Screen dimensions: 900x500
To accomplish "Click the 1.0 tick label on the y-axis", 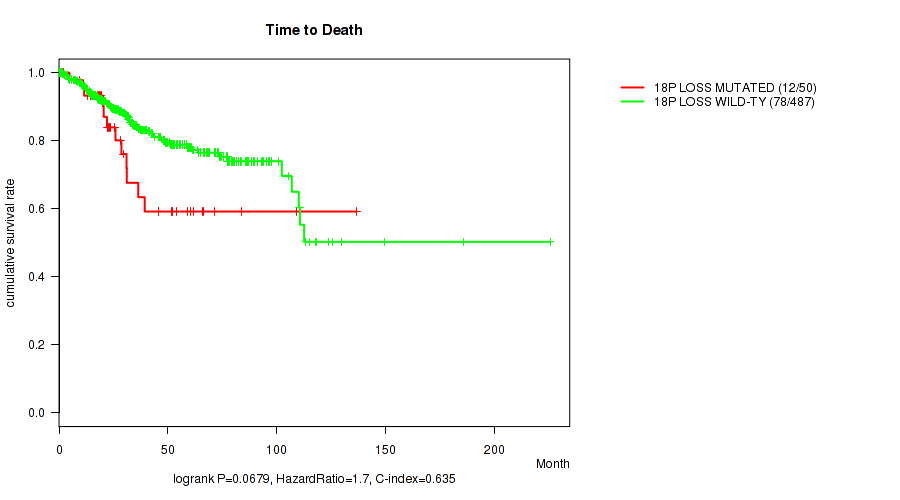I will pyautogui.click(x=36, y=73).
